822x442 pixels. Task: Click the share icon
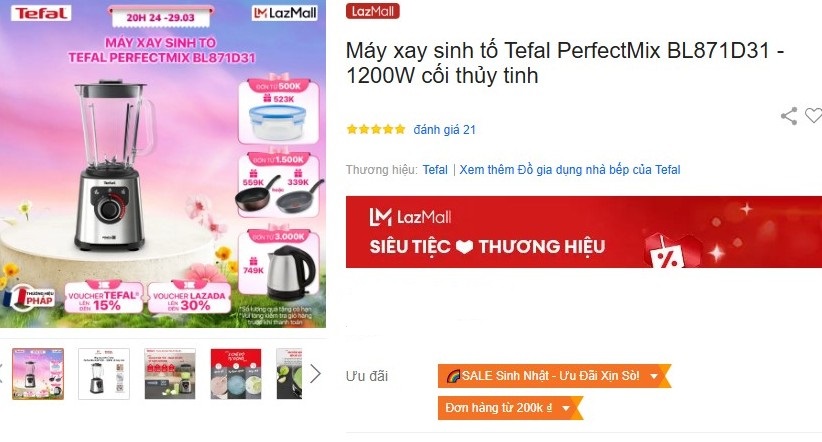click(x=789, y=116)
